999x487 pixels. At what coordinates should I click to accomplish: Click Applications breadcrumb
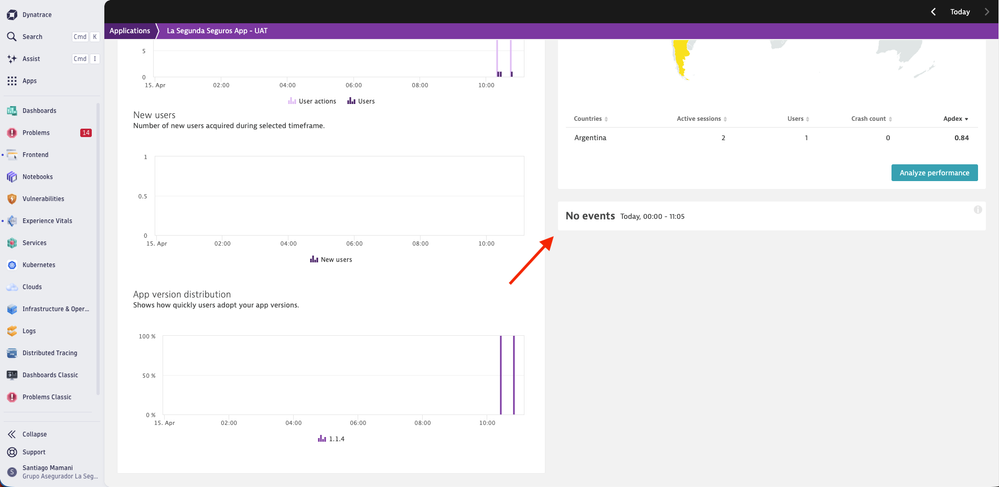click(129, 31)
